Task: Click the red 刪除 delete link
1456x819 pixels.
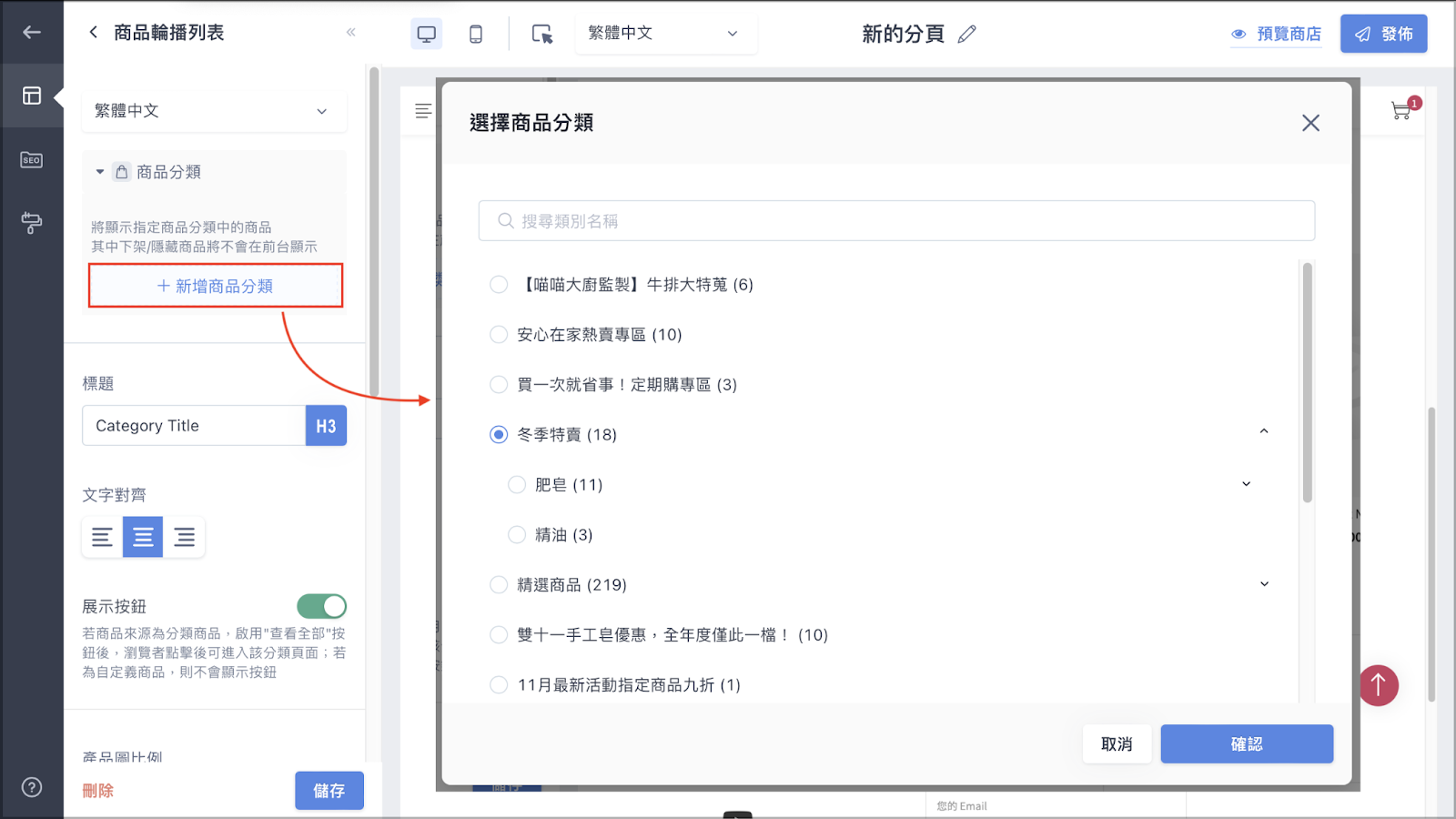Action: point(98,791)
